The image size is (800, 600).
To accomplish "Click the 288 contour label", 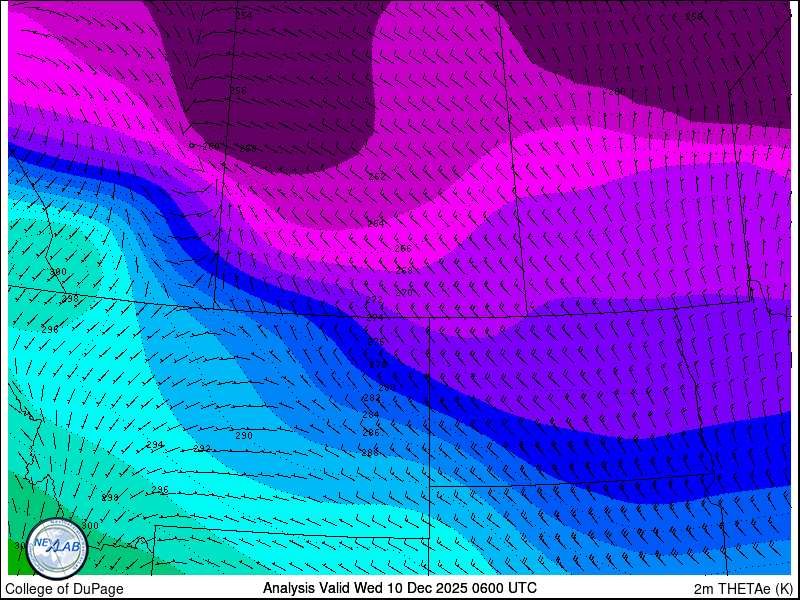I will (x=370, y=453).
